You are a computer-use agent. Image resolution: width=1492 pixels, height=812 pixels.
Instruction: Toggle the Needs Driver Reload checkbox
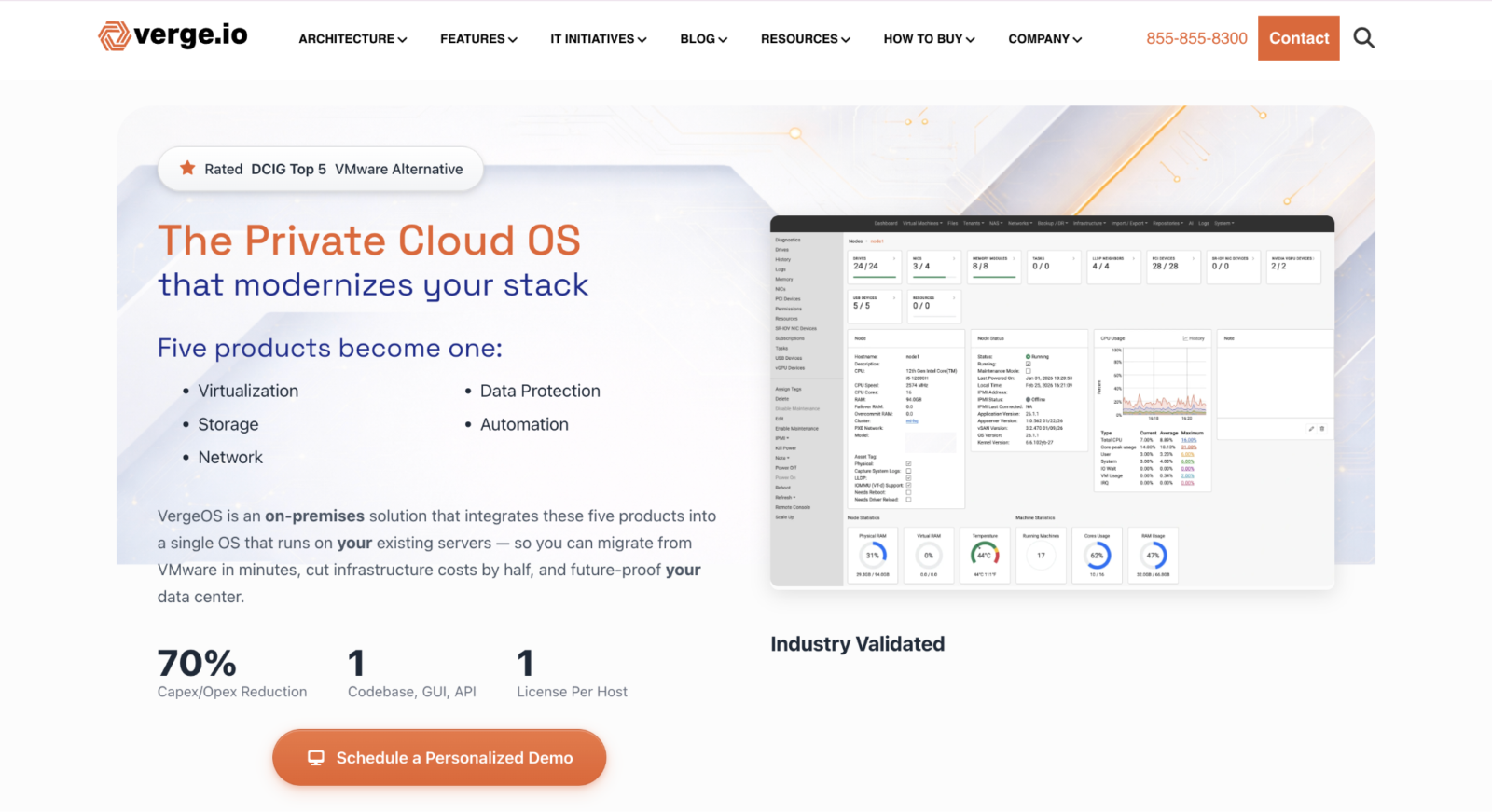(908, 500)
